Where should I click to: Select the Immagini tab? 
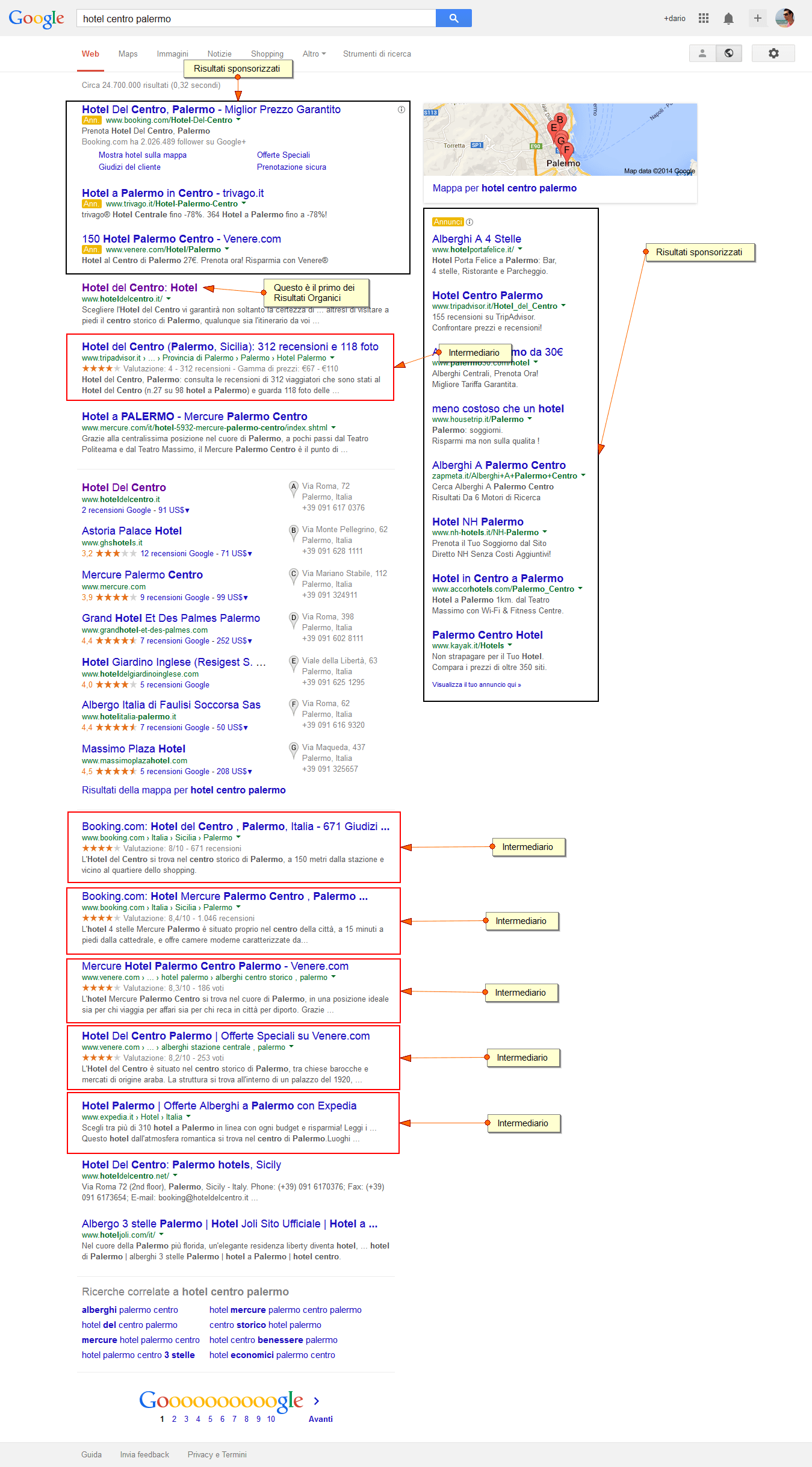[172, 54]
